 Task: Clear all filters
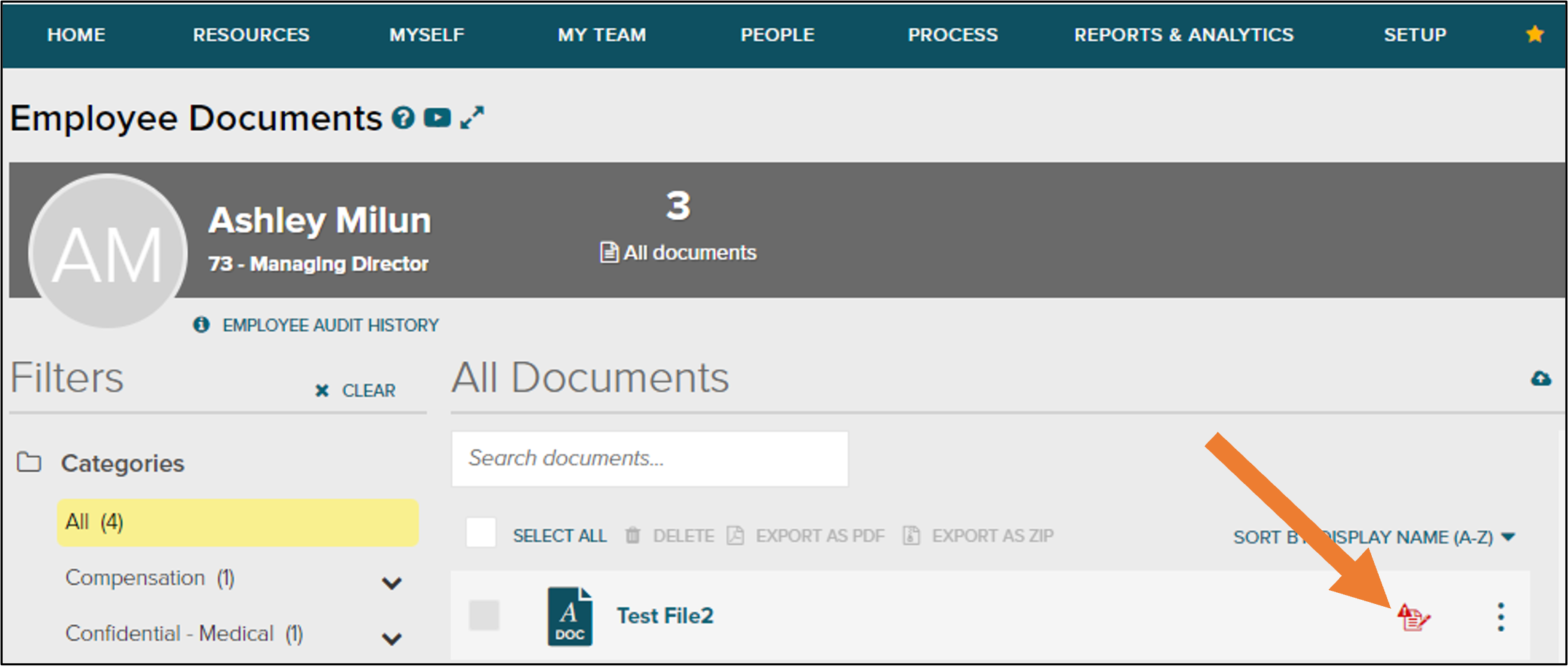(x=355, y=390)
